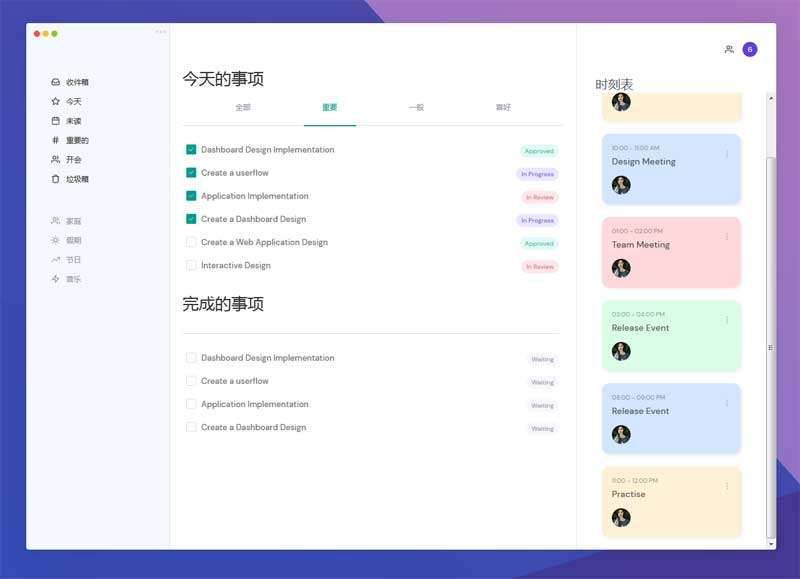Click the star icon beside 今天
Screen dimensions: 800x579
click(56, 101)
